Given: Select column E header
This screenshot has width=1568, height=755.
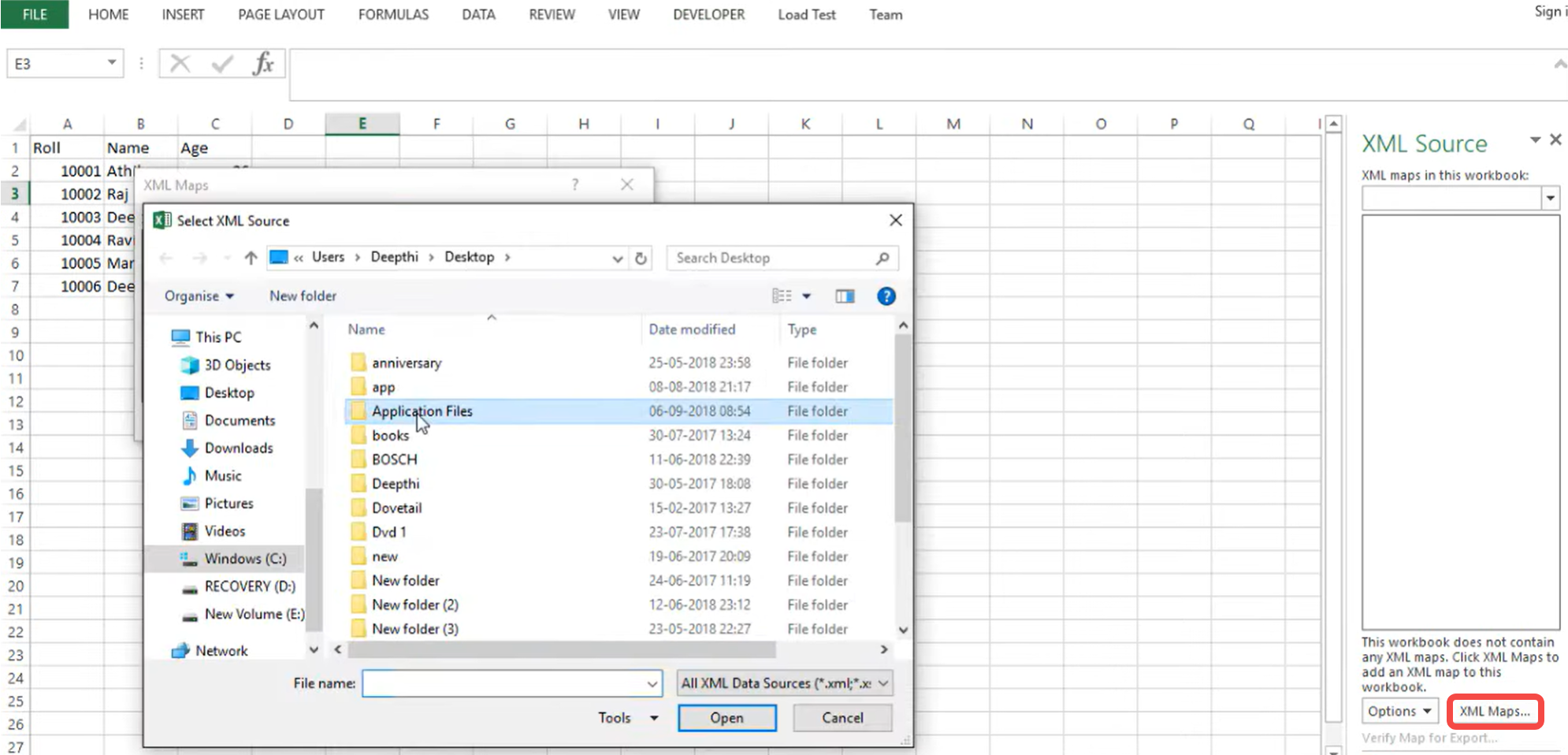Looking at the screenshot, I should pyautogui.click(x=362, y=124).
